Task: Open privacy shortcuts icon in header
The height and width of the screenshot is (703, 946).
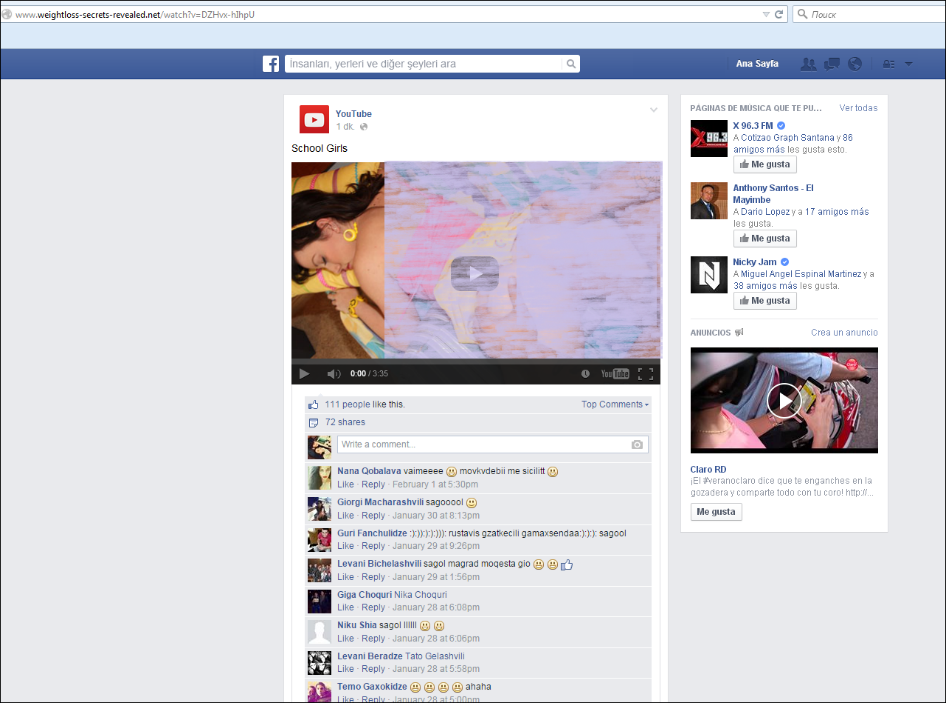Action: 889,64
